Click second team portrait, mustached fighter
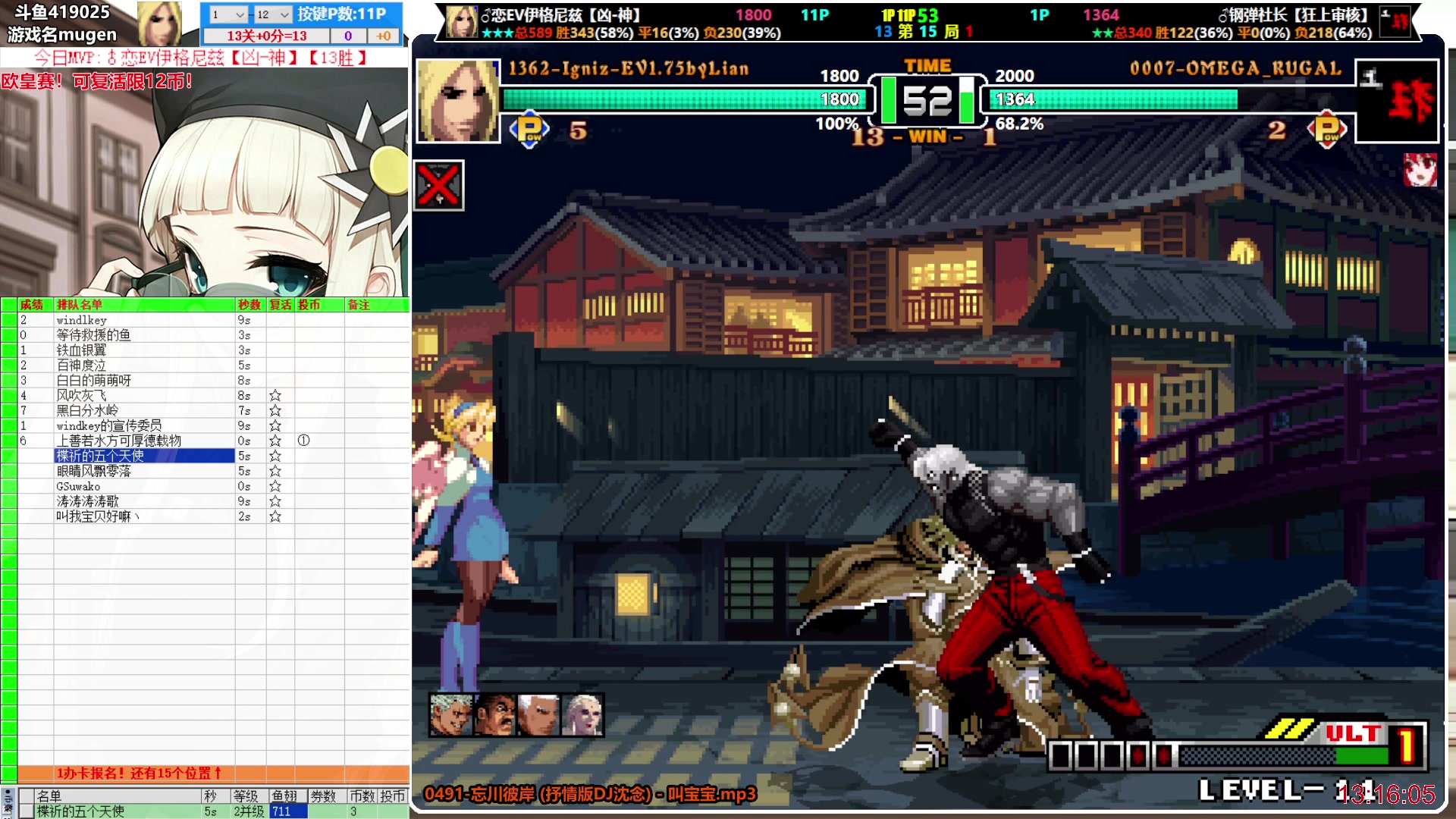Image resolution: width=1456 pixels, height=819 pixels. pyautogui.click(x=494, y=714)
